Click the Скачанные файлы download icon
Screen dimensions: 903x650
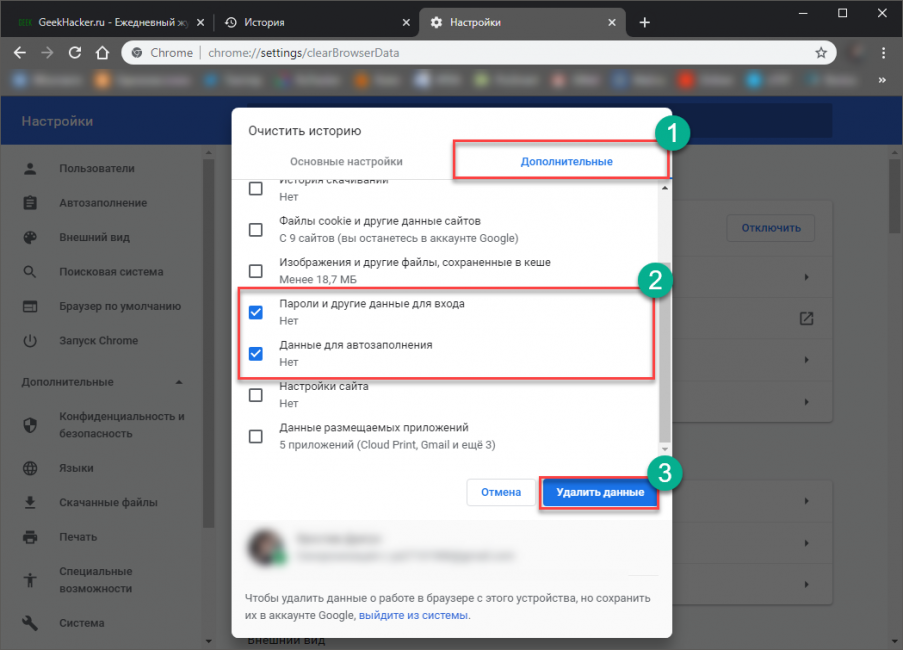coord(30,503)
